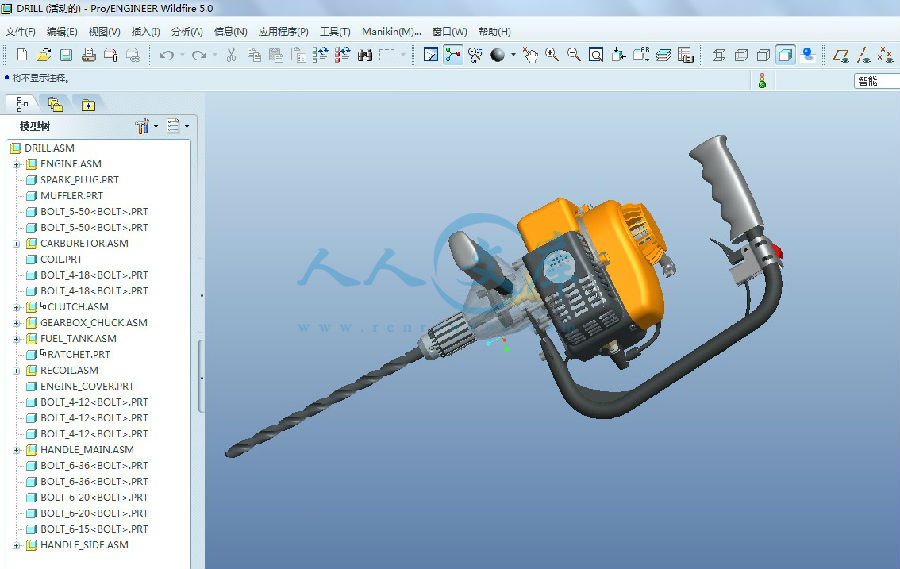Switch to the Folder Browser tab
The image size is (900, 569).
[55, 104]
